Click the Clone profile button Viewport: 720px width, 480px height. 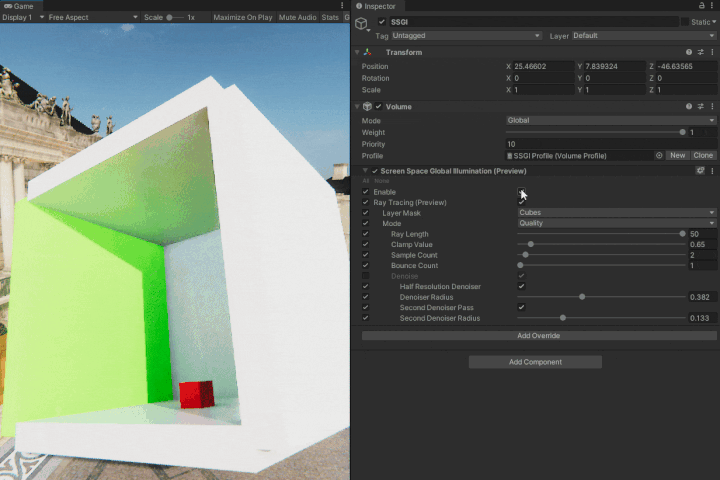point(703,156)
